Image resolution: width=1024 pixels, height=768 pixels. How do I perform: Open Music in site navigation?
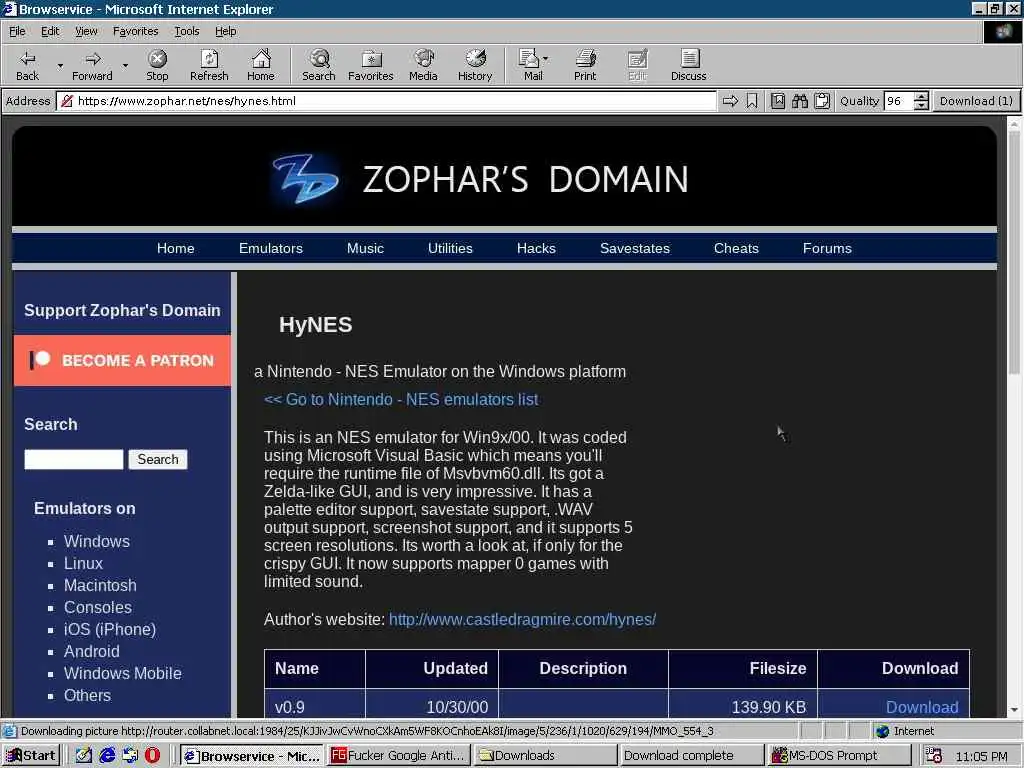365,248
